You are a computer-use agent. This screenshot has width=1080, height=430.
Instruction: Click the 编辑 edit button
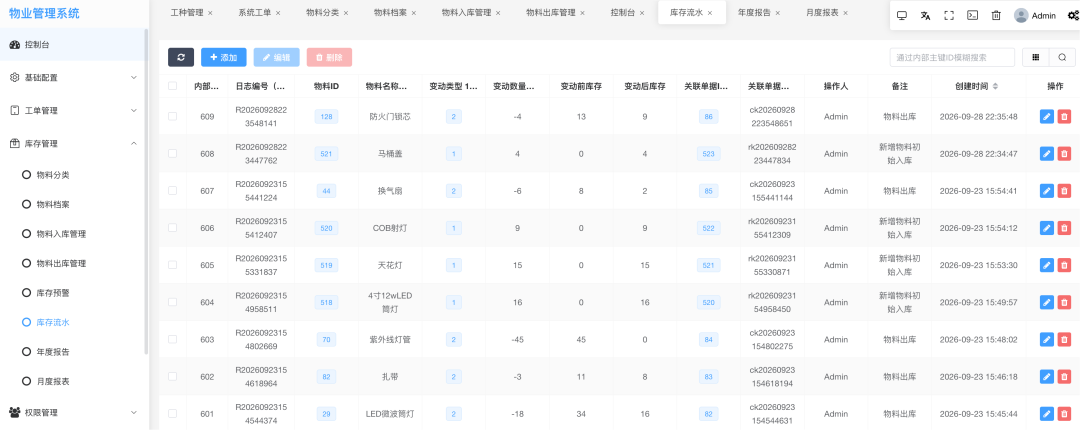coord(276,57)
